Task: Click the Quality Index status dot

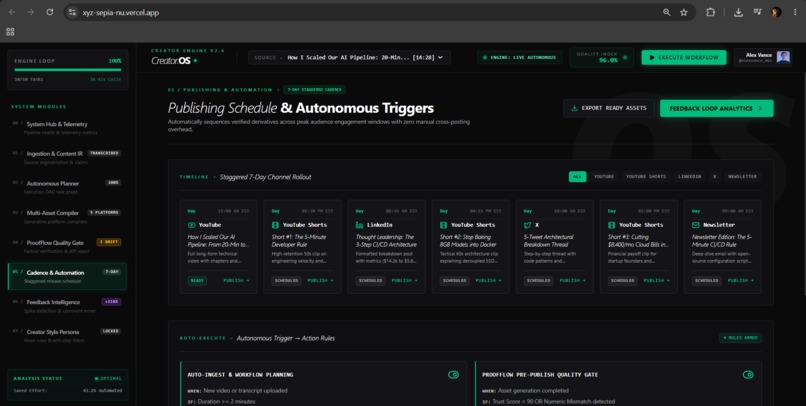Action: (x=625, y=58)
